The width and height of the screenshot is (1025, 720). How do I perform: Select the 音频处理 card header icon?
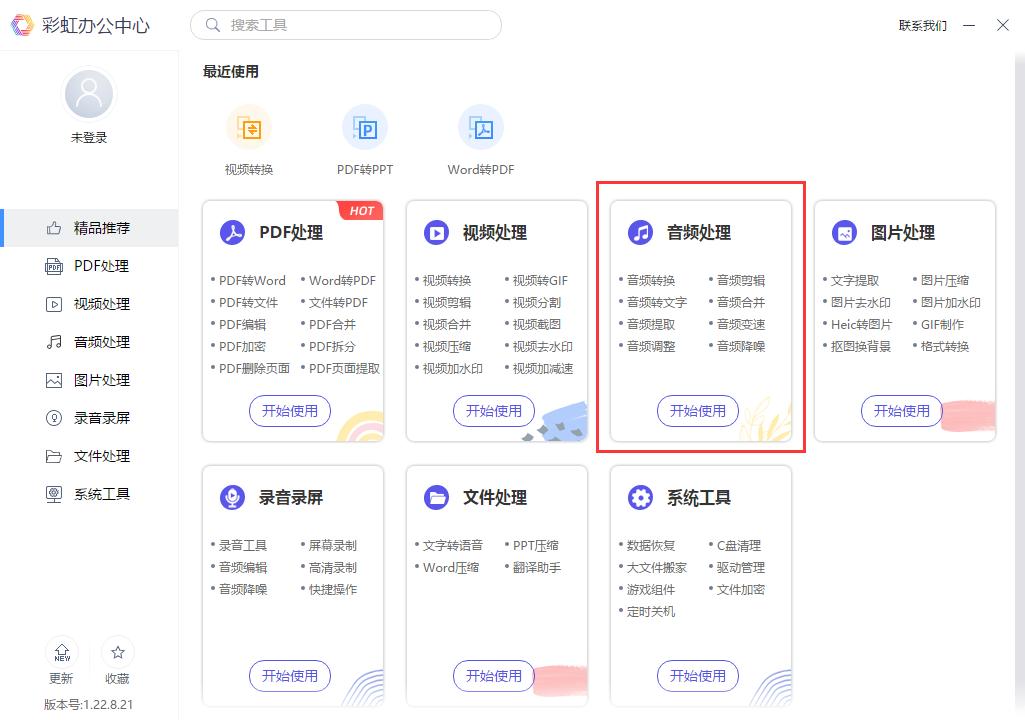tap(640, 231)
